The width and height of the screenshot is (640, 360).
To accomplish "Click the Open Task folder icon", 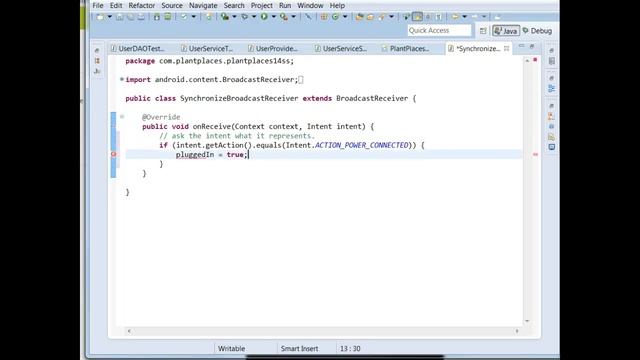I will pyautogui.click(x=370, y=17).
